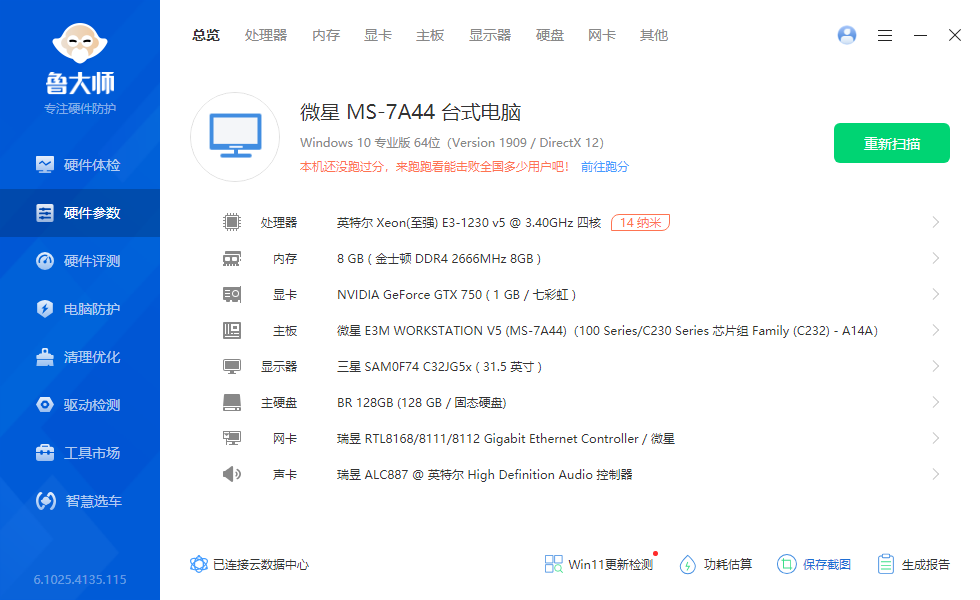Click the 硬件评测 sidebar label

coord(92,261)
